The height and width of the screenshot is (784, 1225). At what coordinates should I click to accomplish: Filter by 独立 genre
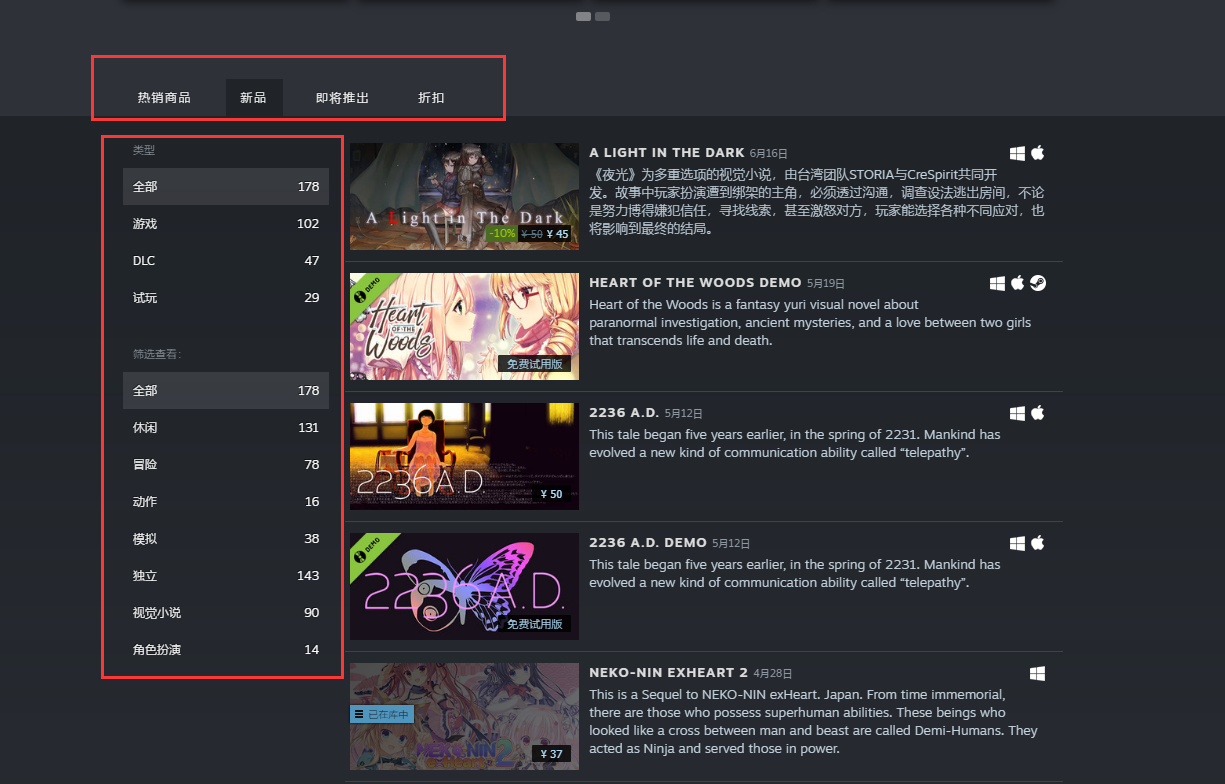(x=226, y=576)
